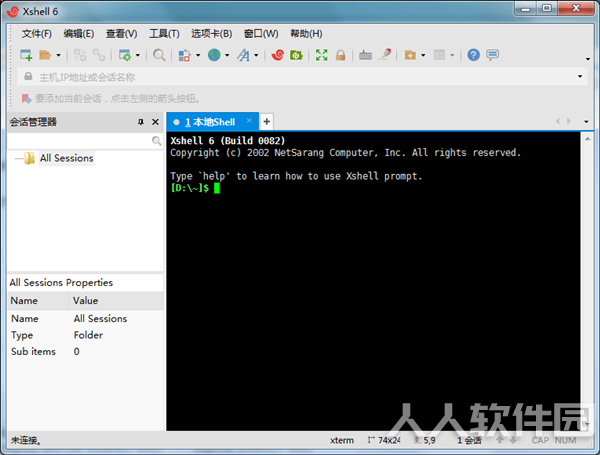
Task: Click the Connect chain icon
Action: [x=80, y=55]
